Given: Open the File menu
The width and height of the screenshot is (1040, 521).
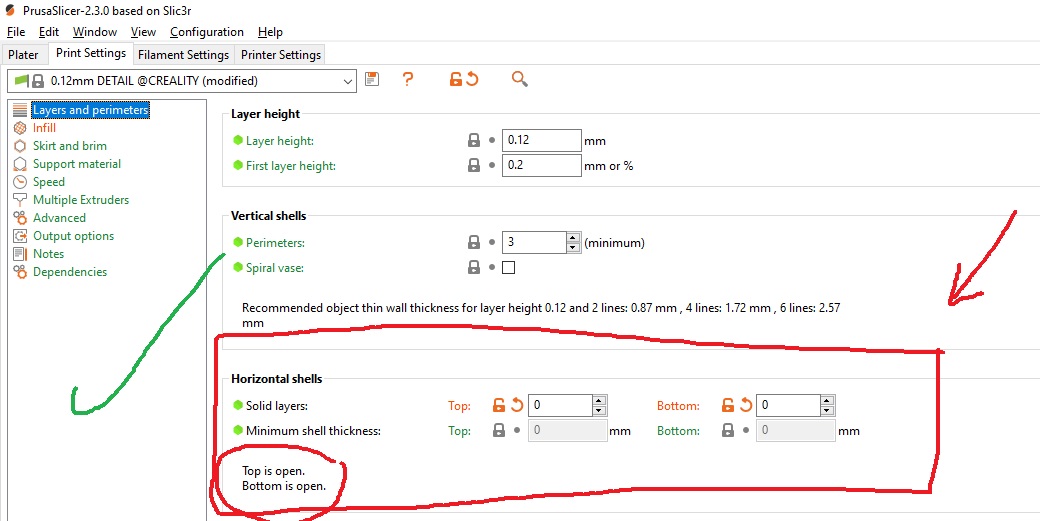Looking at the screenshot, I should 16,32.
